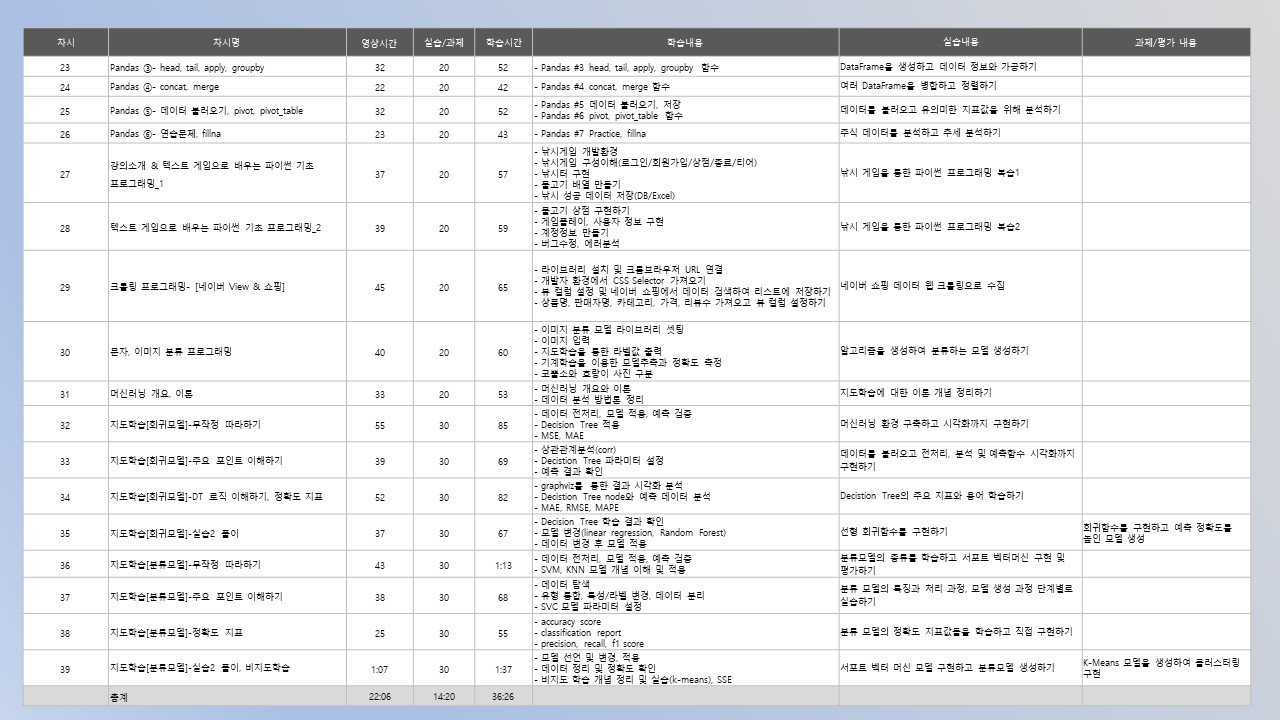Click the '여러 DataFrame을 병합하고 정렬하기' cell

tap(919, 87)
